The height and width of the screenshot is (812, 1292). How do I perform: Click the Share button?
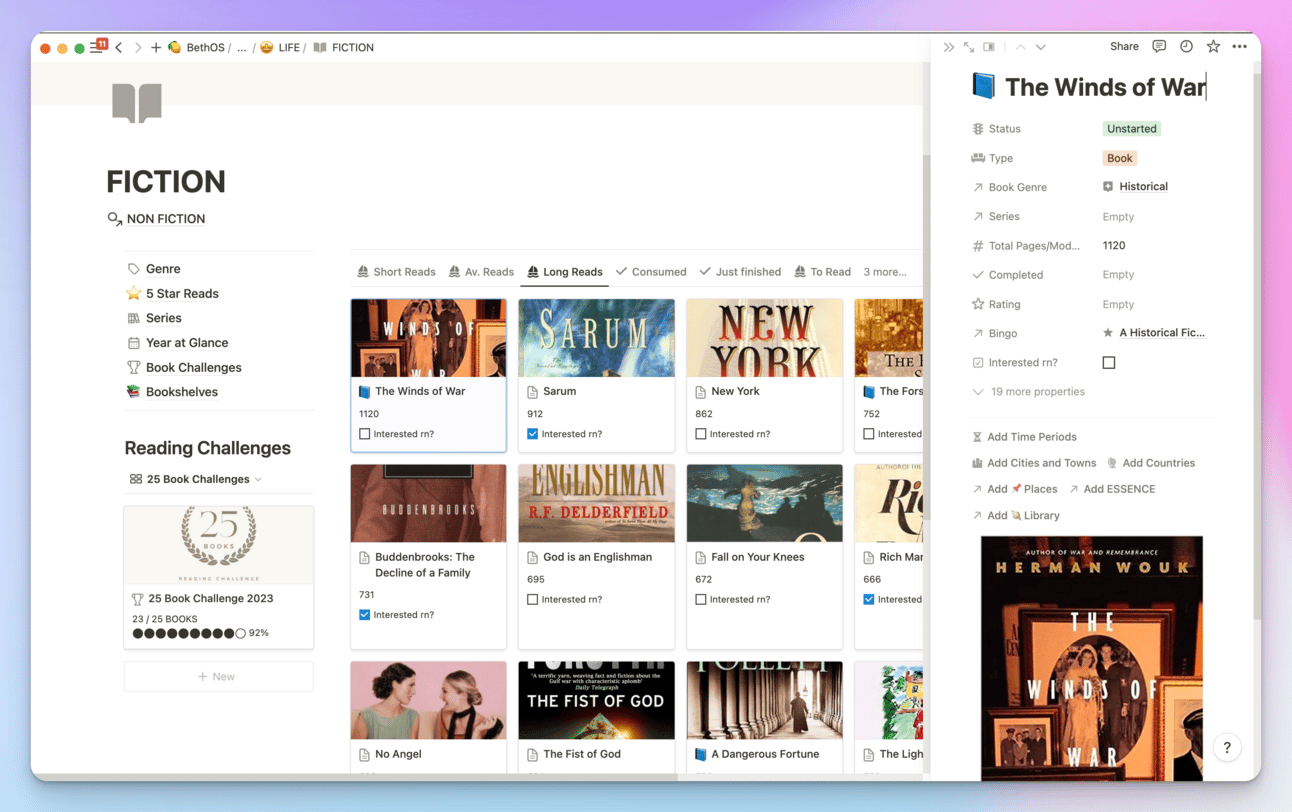coord(1124,47)
